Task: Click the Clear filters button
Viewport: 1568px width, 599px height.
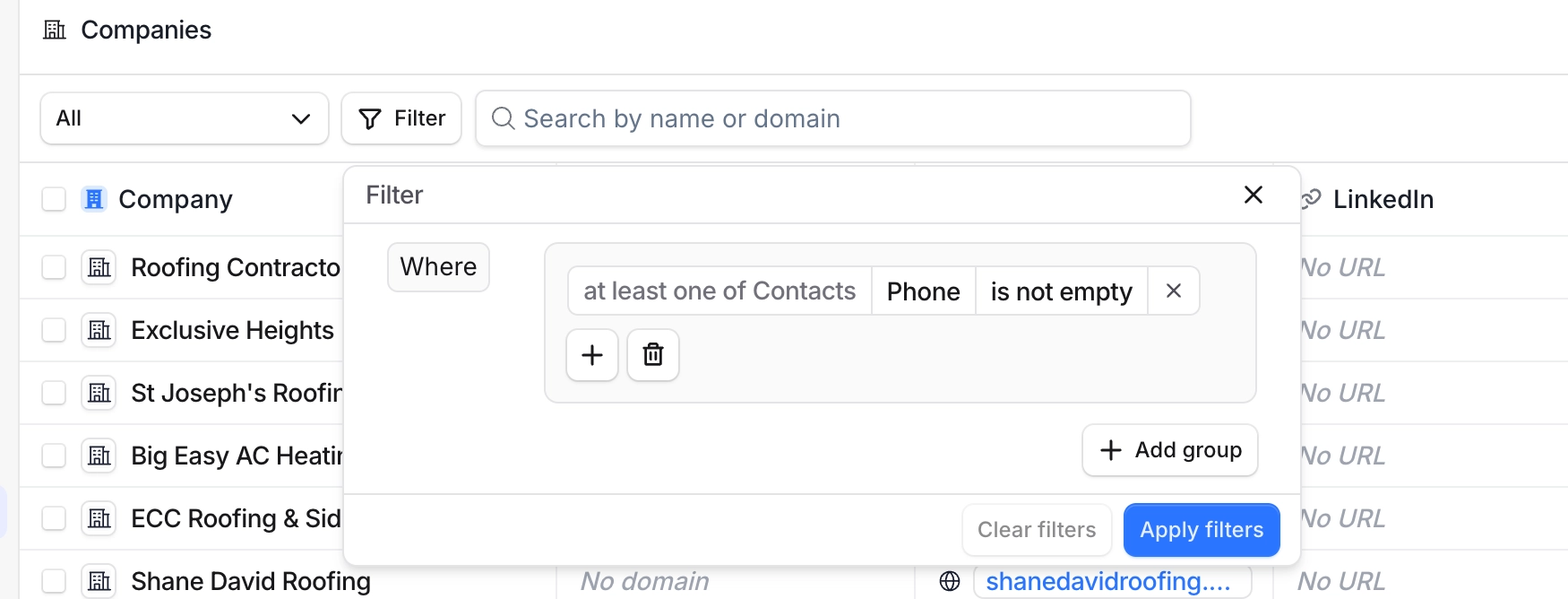Action: (x=1036, y=530)
